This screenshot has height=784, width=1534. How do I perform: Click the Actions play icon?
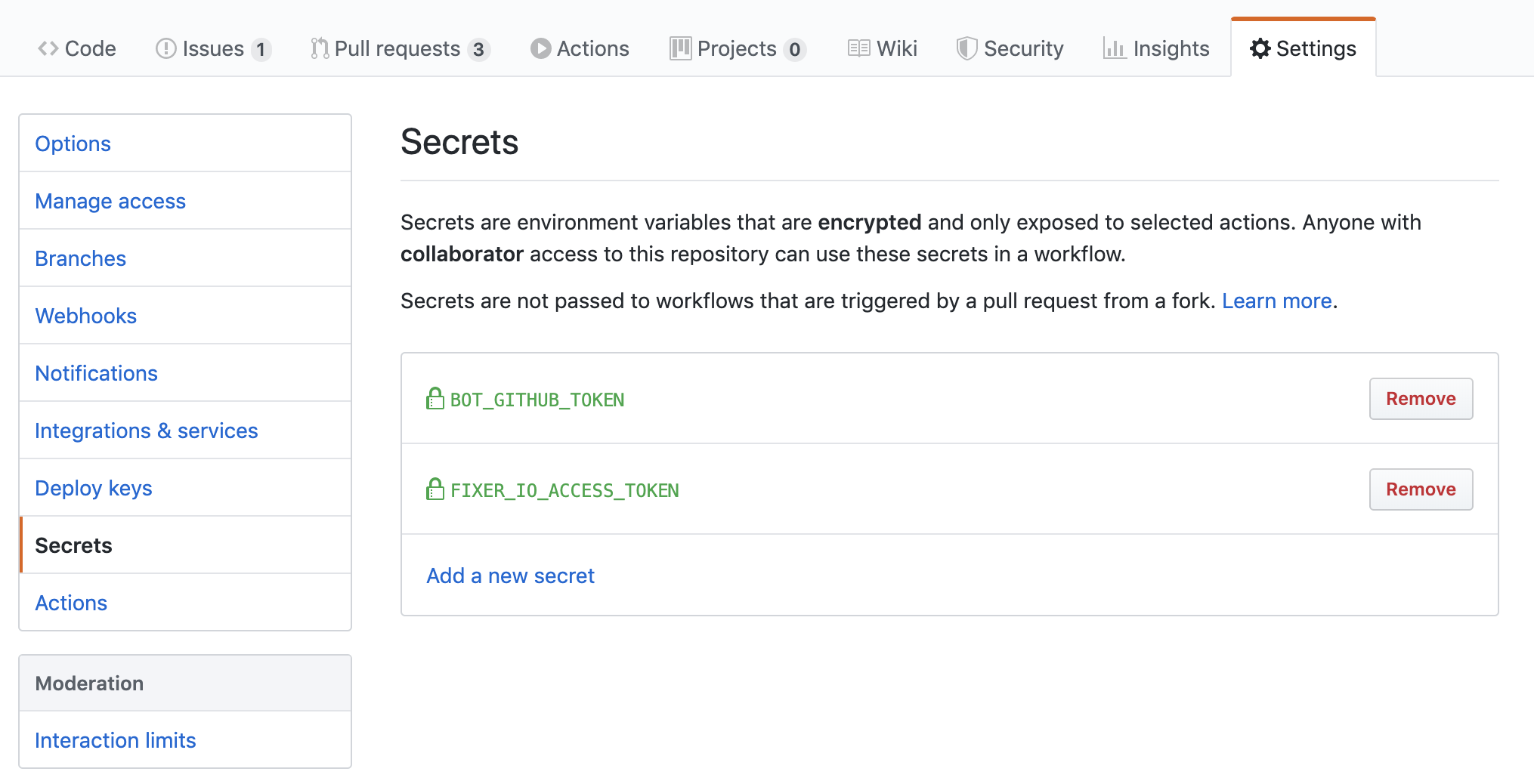[x=540, y=49]
